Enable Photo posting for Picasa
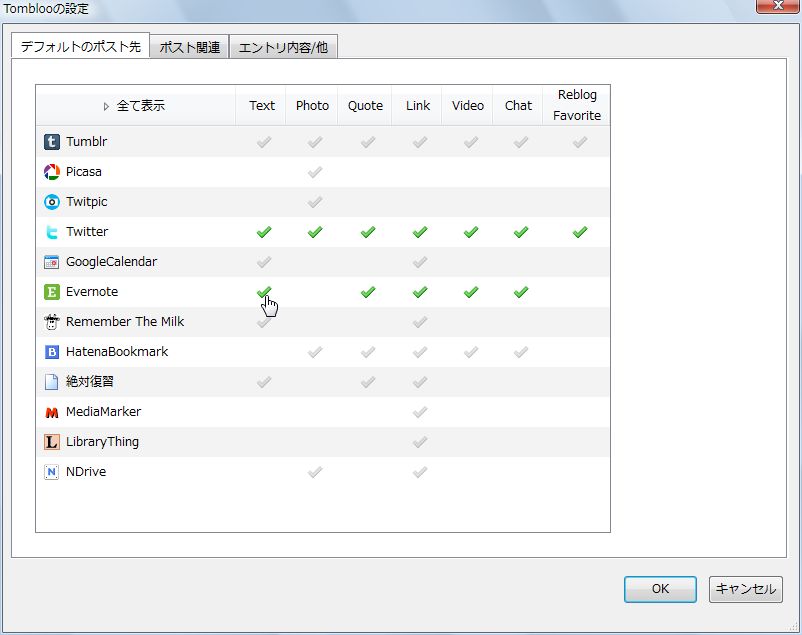This screenshot has height=635, width=802. (x=315, y=172)
